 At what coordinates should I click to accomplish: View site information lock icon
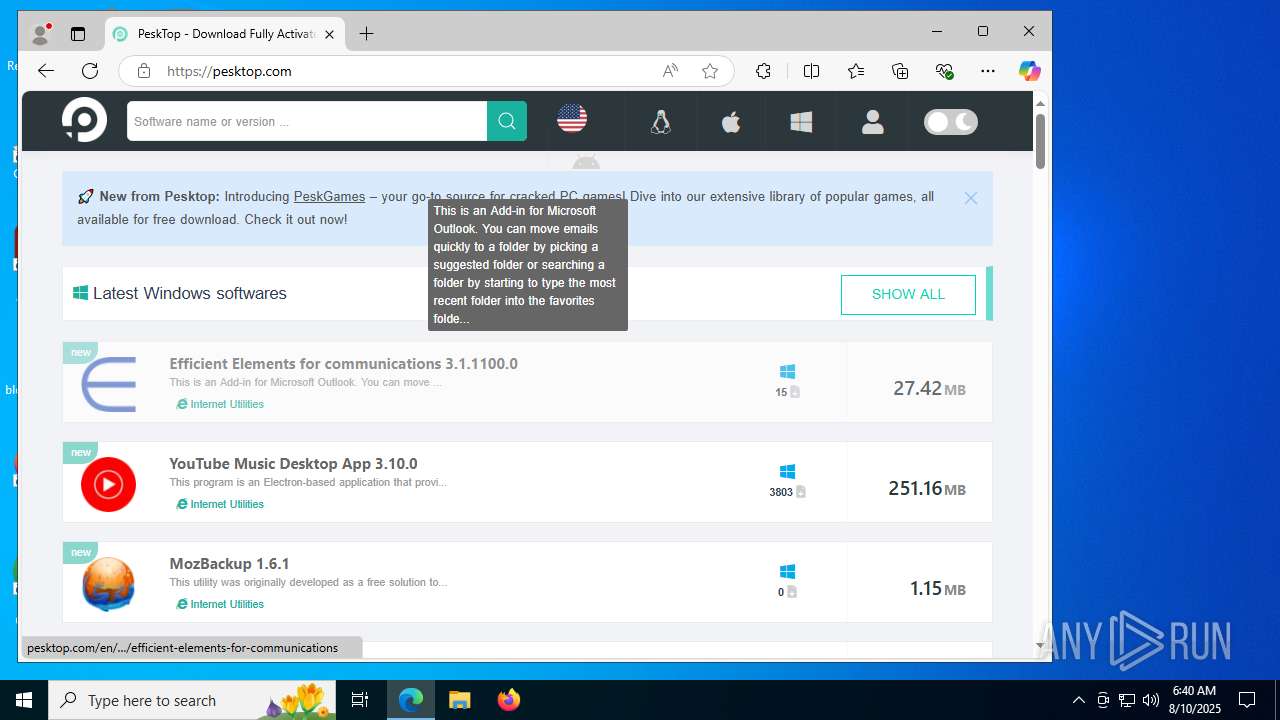(x=144, y=71)
